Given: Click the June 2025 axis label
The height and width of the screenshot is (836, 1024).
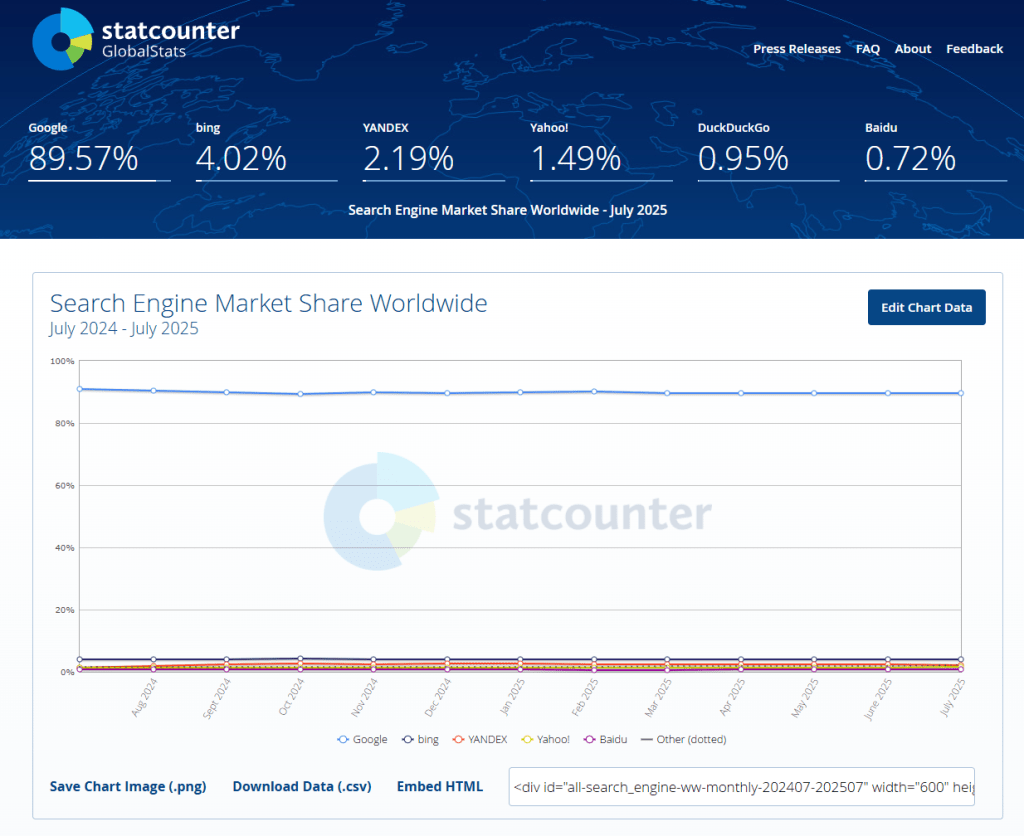Looking at the screenshot, I should tap(878, 699).
